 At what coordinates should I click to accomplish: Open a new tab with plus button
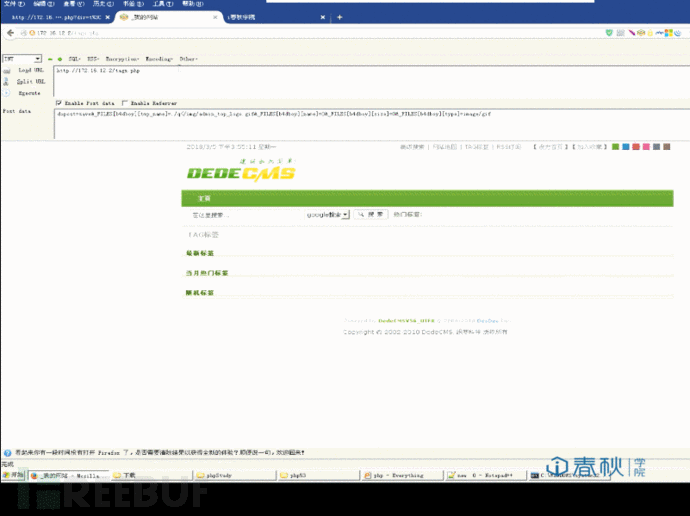tap(339, 17)
